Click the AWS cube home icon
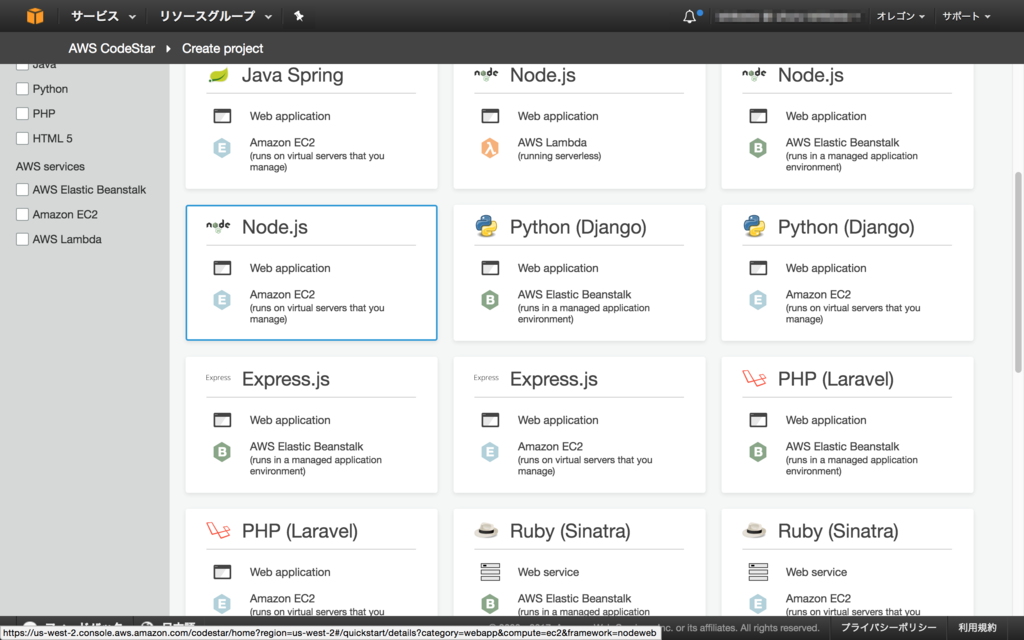Image resolution: width=1024 pixels, height=640 pixels. click(35, 16)
